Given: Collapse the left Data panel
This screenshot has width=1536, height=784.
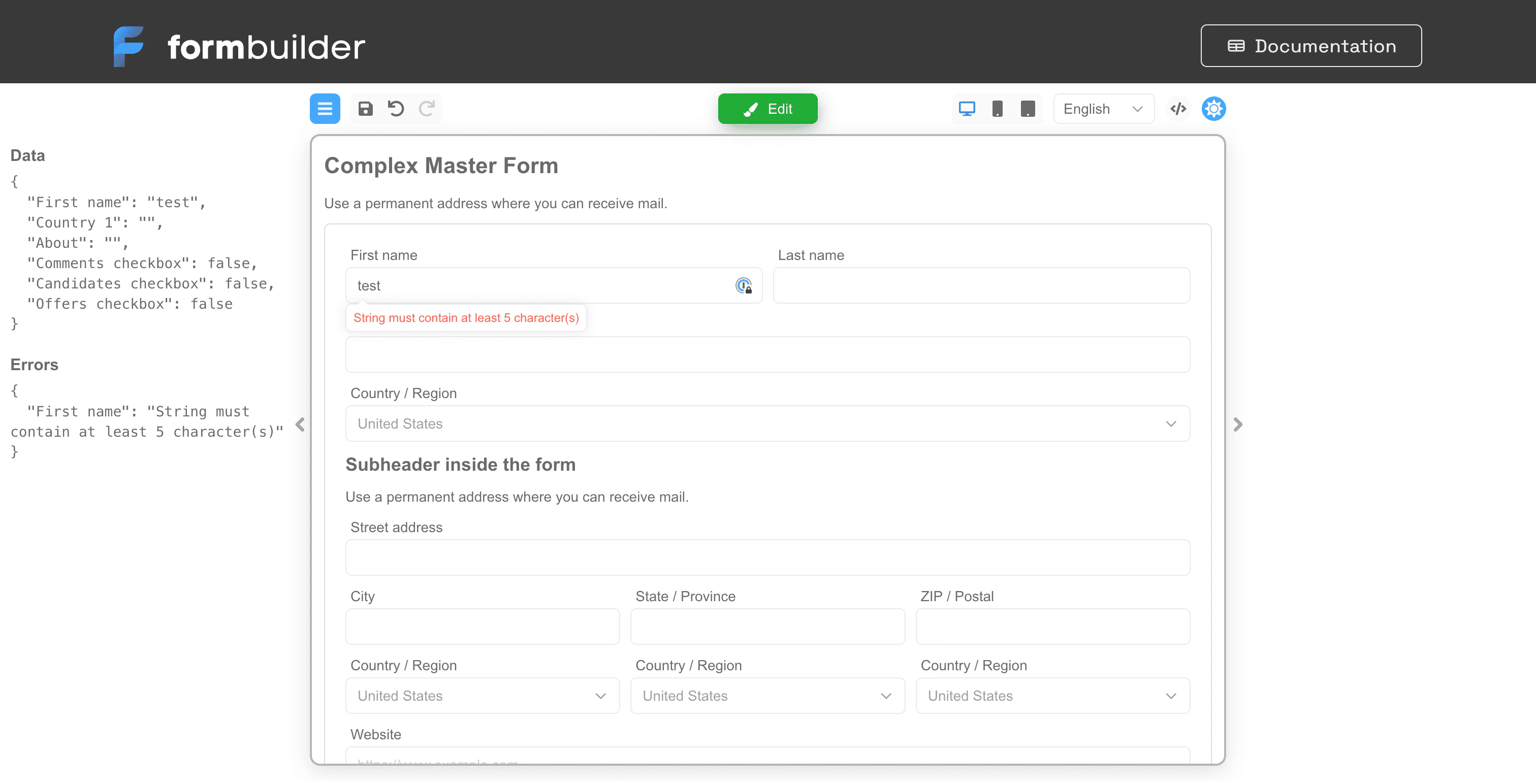Looking at the screenshot, I should pyautogui.click(x=301, y=424).
